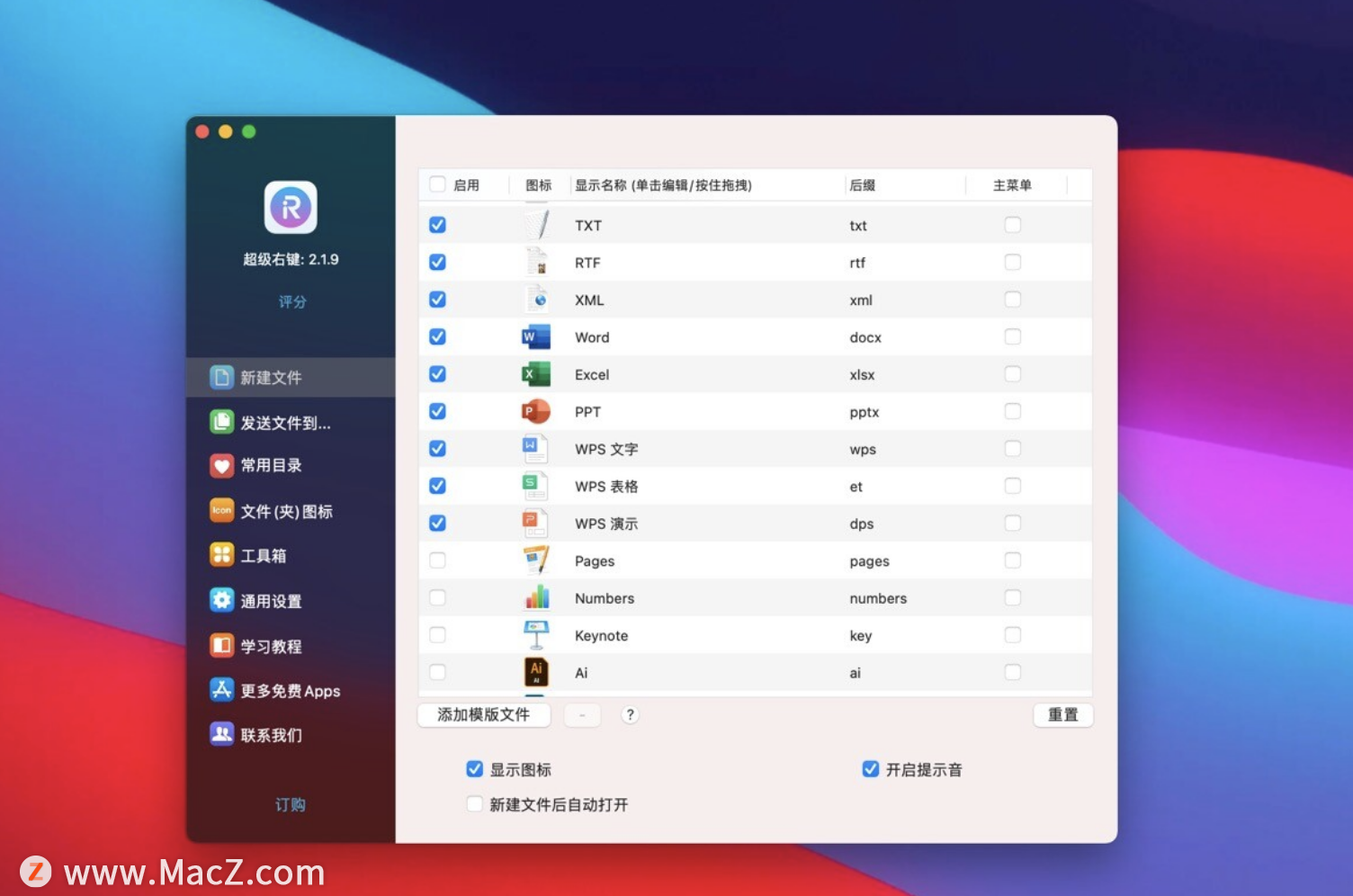The width and height of the screenshot is (1353, 896).
Task: Click the RTF file icon
Action: tap(536, 262)
